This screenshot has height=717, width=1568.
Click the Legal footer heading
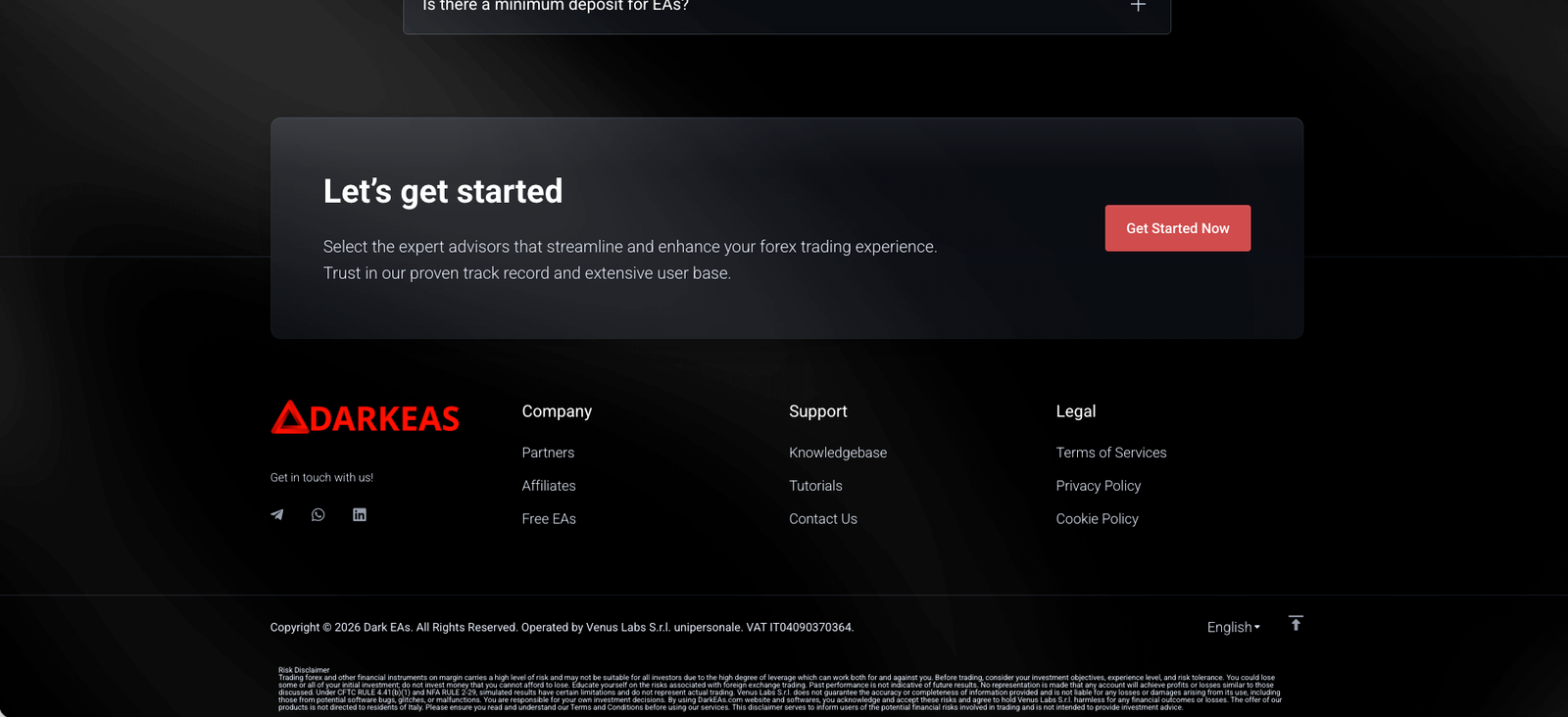point(1076,411)
